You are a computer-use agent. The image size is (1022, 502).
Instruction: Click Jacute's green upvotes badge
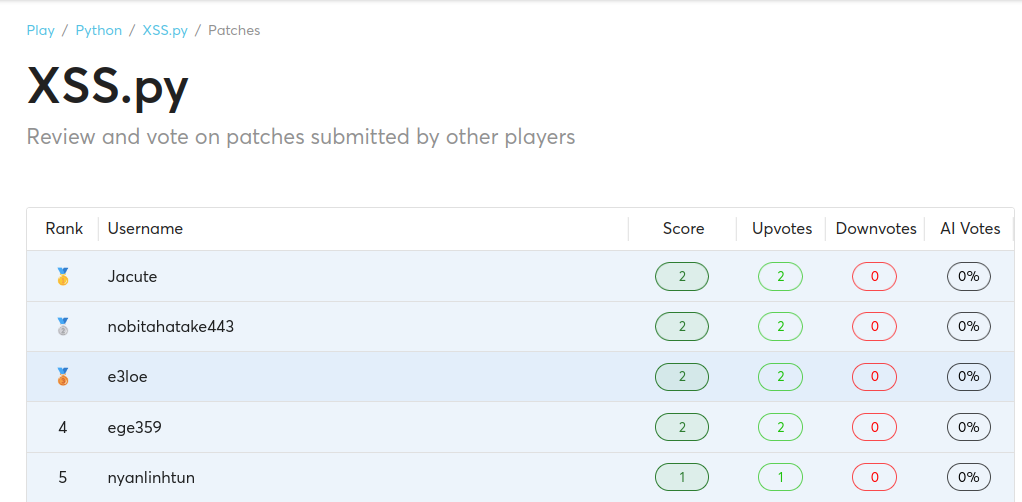(780, 276)
